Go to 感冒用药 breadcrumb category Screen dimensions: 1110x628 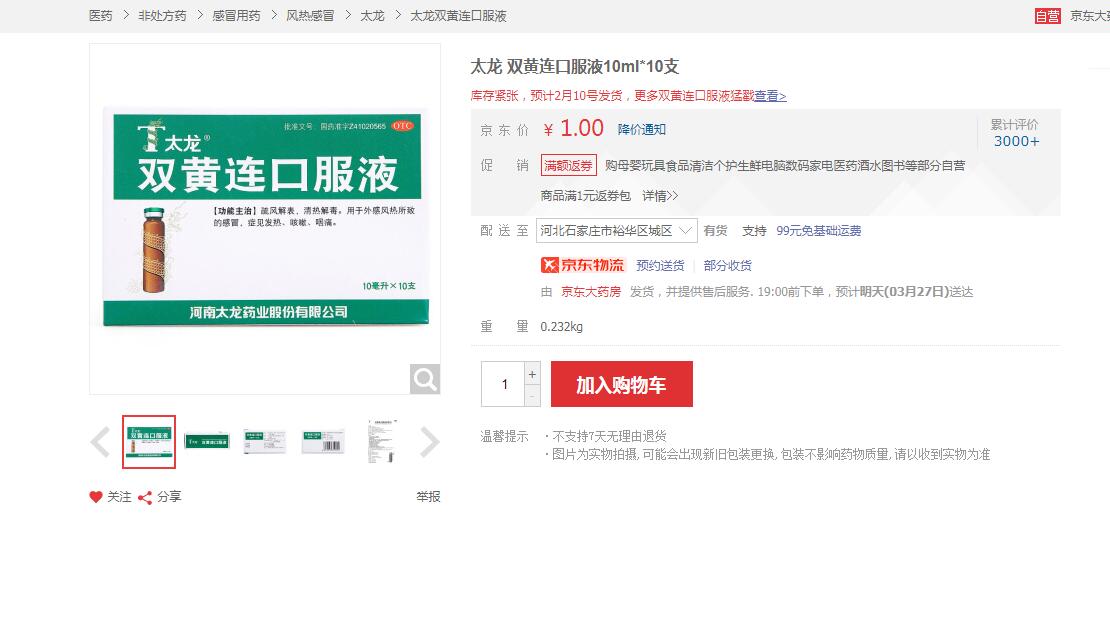(x=236, y=16)
